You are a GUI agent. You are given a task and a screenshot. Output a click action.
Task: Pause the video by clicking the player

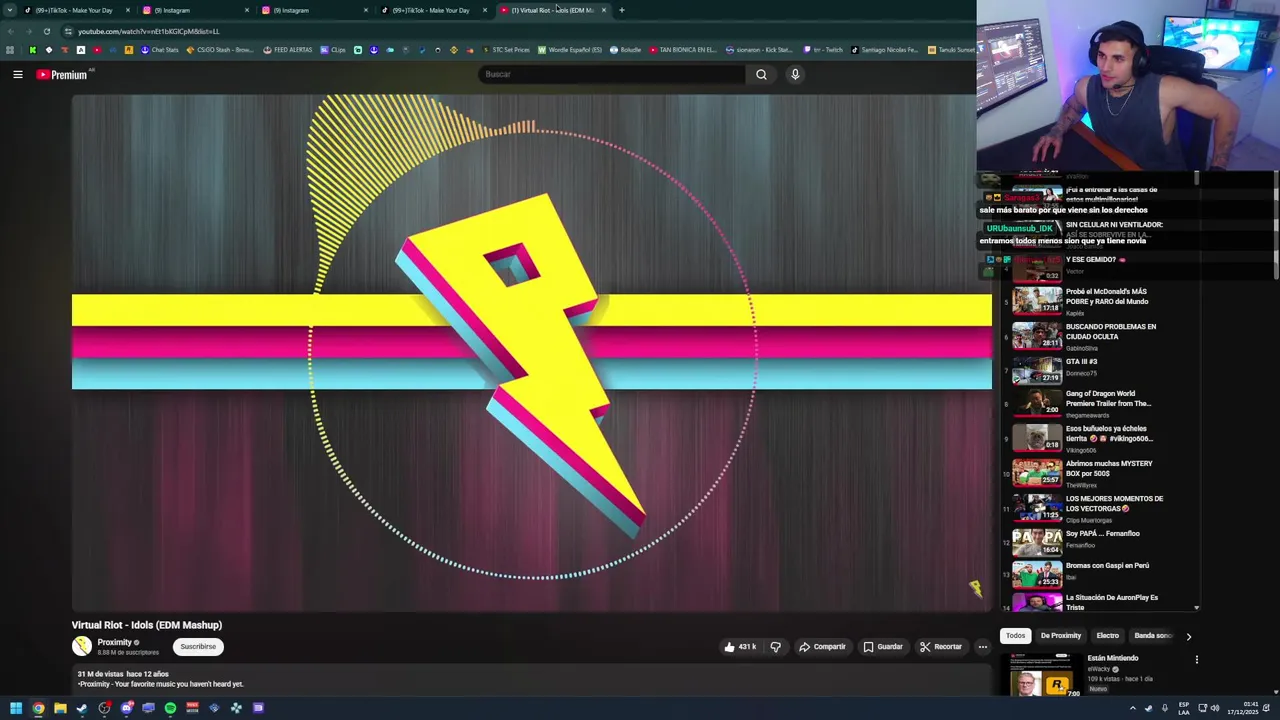tap(531, 352)
